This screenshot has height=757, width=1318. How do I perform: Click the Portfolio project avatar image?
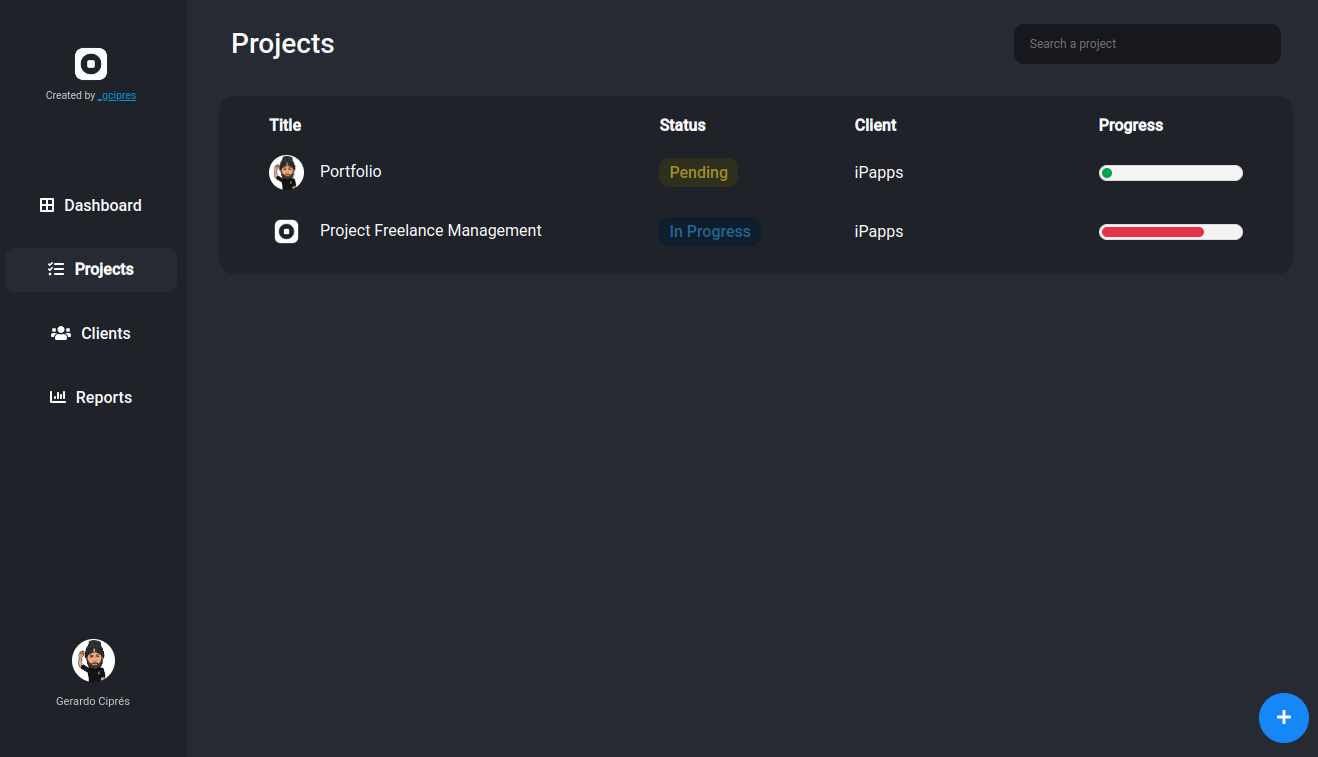[x=287, y=172]
